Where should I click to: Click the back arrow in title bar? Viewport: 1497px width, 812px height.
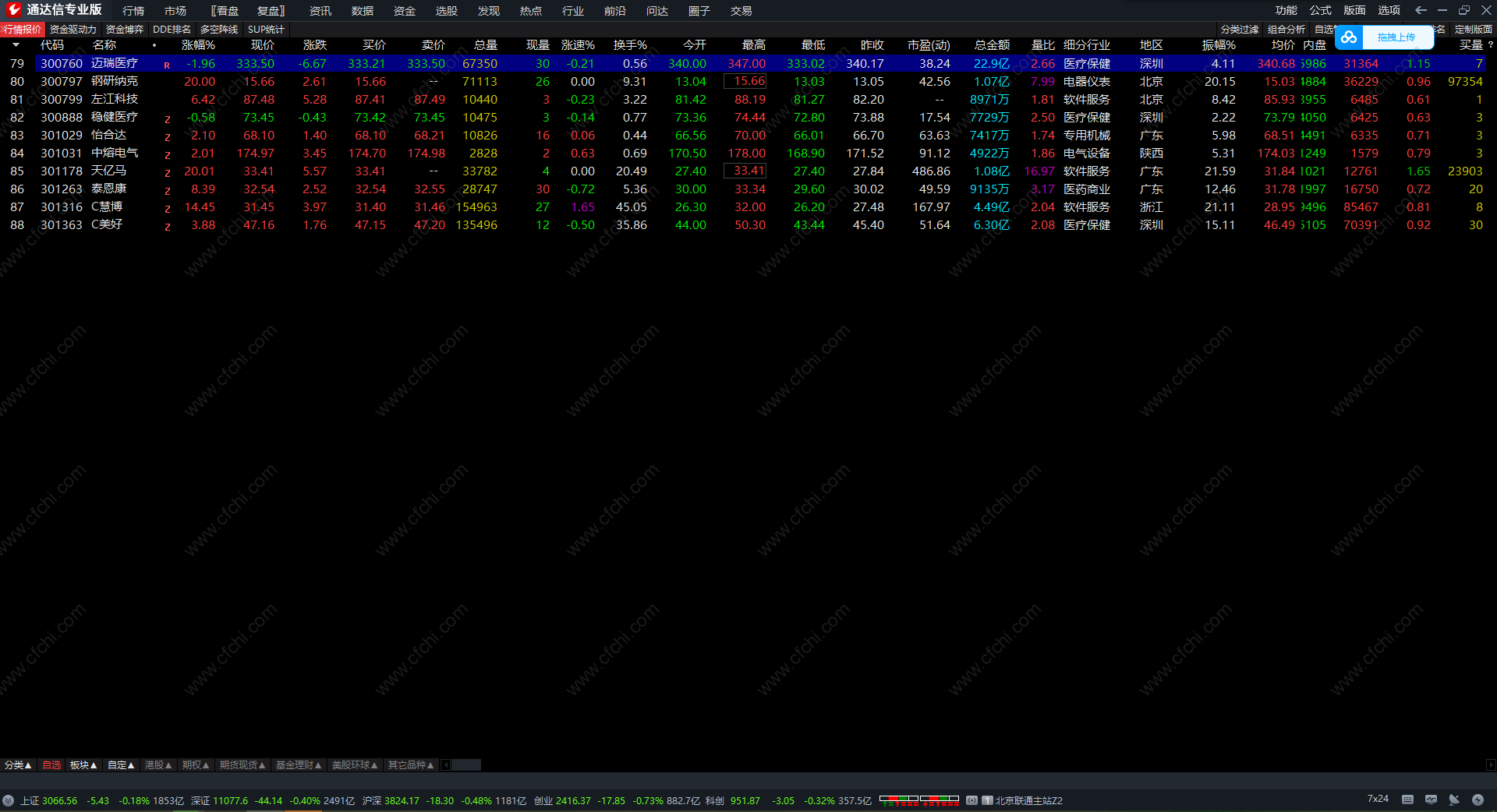coord(1421,10)
